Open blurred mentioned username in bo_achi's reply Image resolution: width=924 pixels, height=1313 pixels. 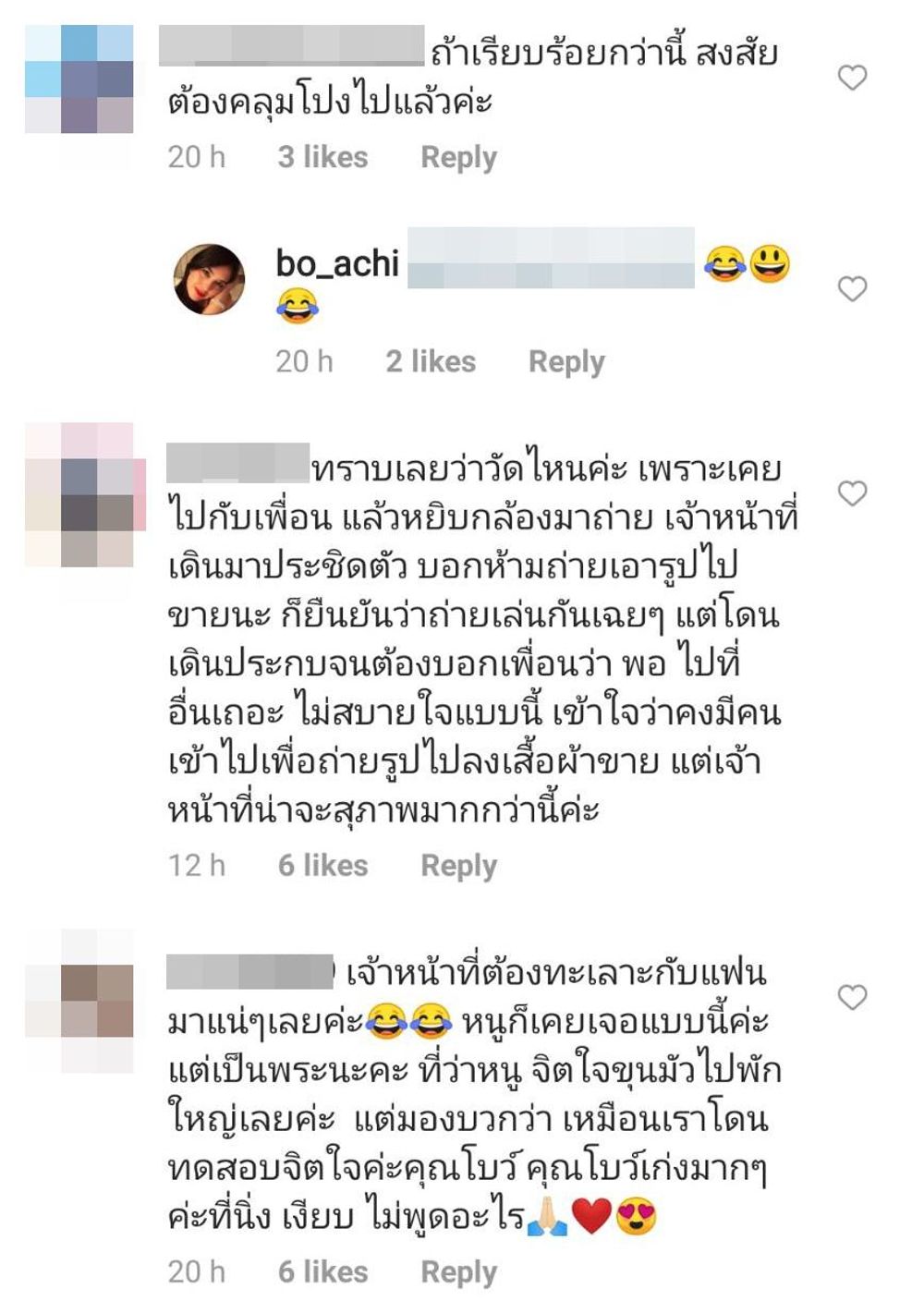[551, 258]
